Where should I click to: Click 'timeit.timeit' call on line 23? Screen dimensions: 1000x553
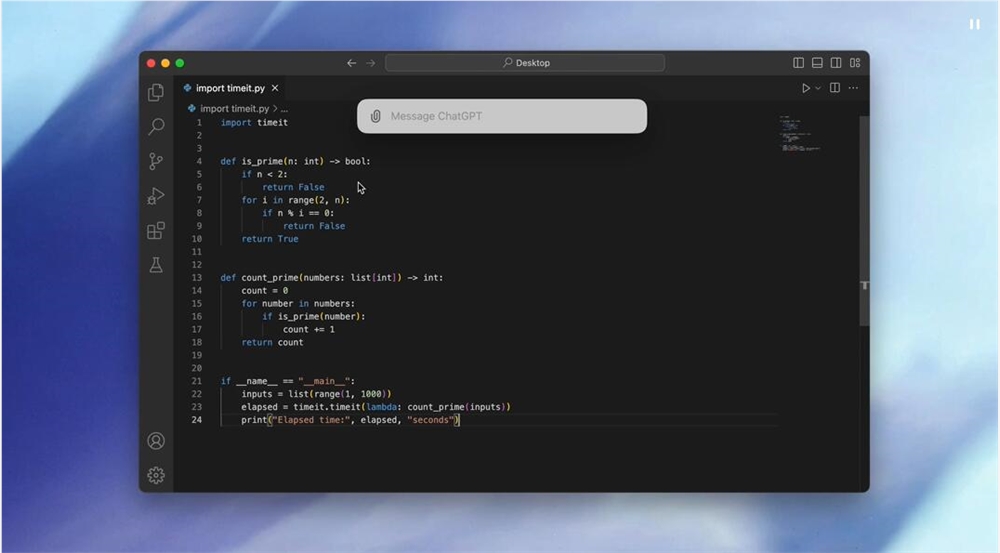[327, 407]
